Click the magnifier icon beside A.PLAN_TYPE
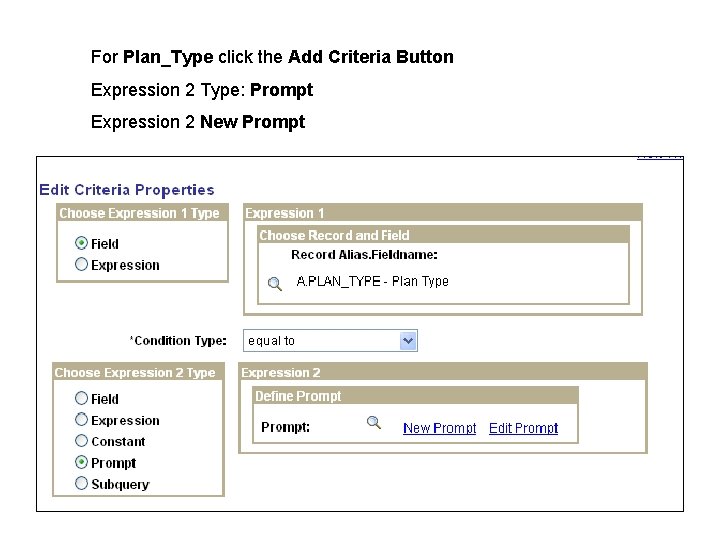Image resolution: width=720 pixels, height=540 pixels. [x=274, y=284]
